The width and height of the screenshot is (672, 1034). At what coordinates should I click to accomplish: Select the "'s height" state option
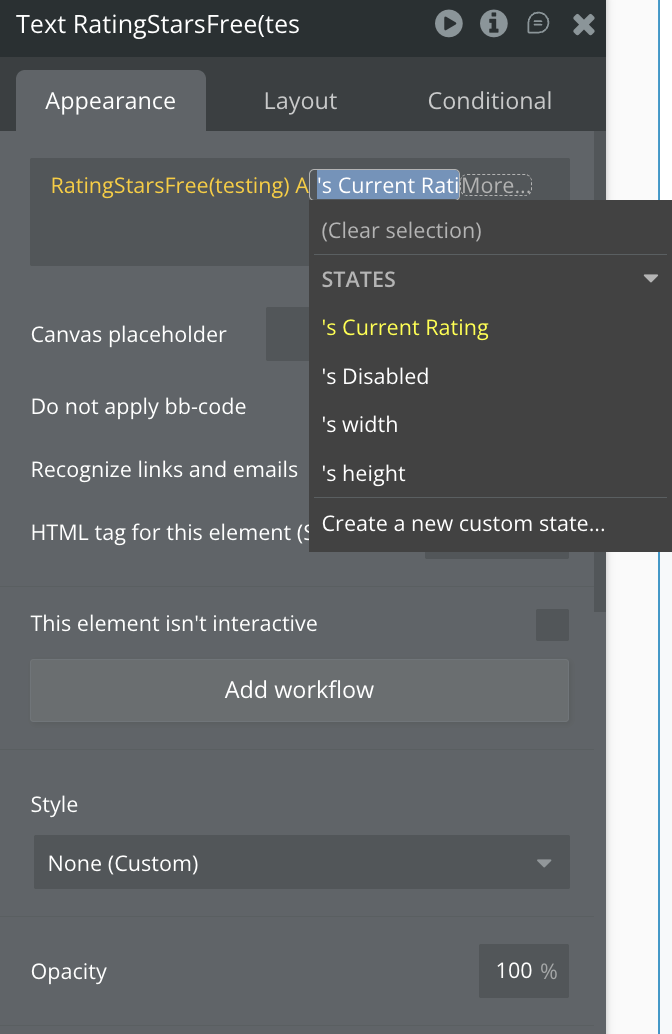(363, 473)
